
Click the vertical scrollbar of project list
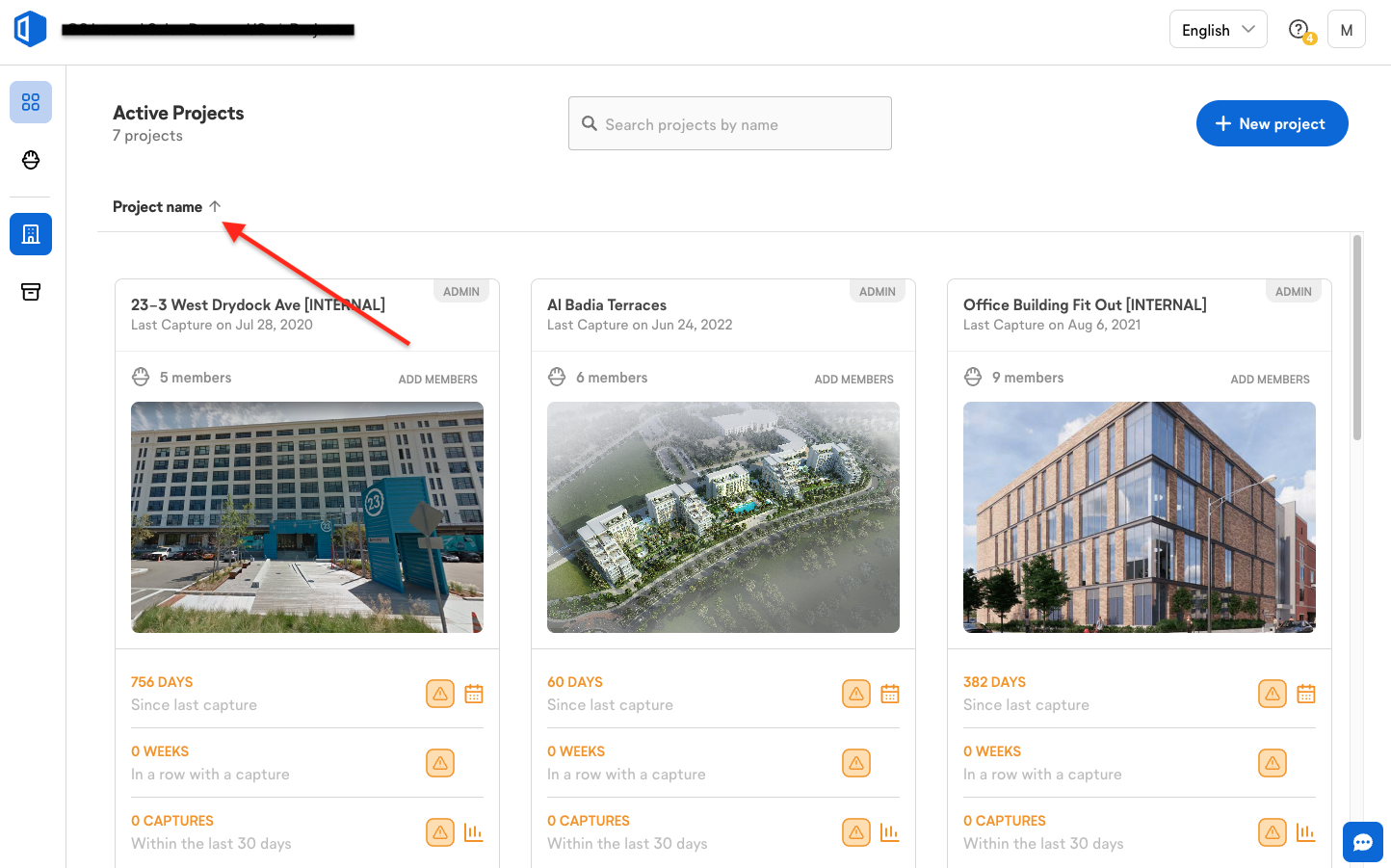click(x=1356, y=337)
